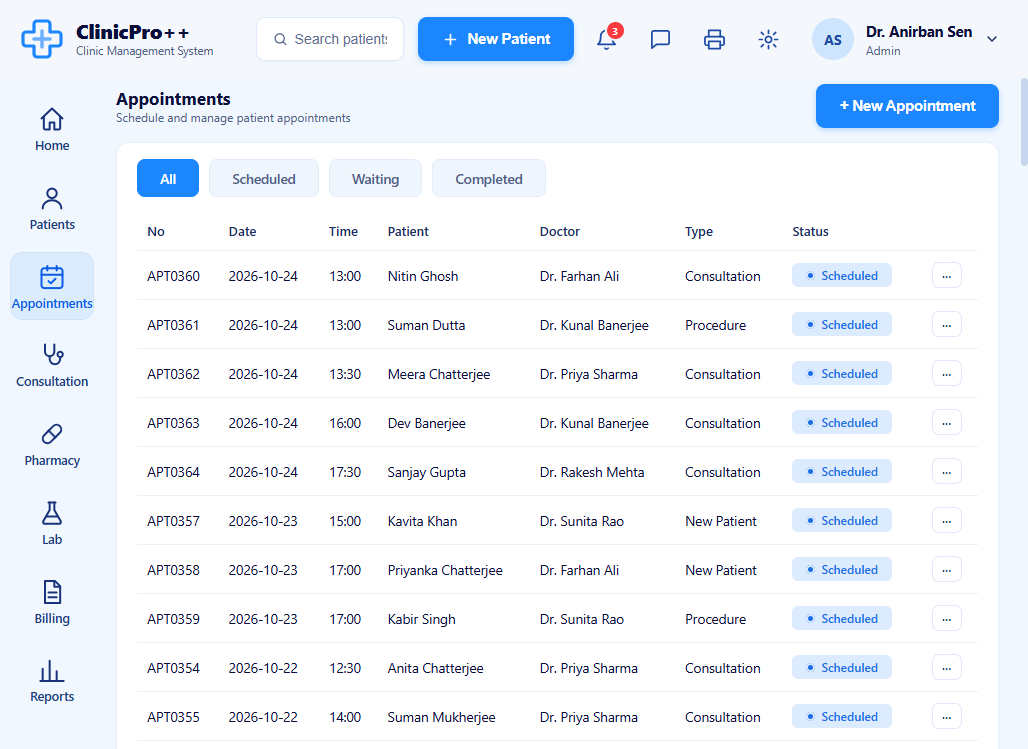
Task: Click the Scheduled status badge for APT0355
Action: point(842,717)
